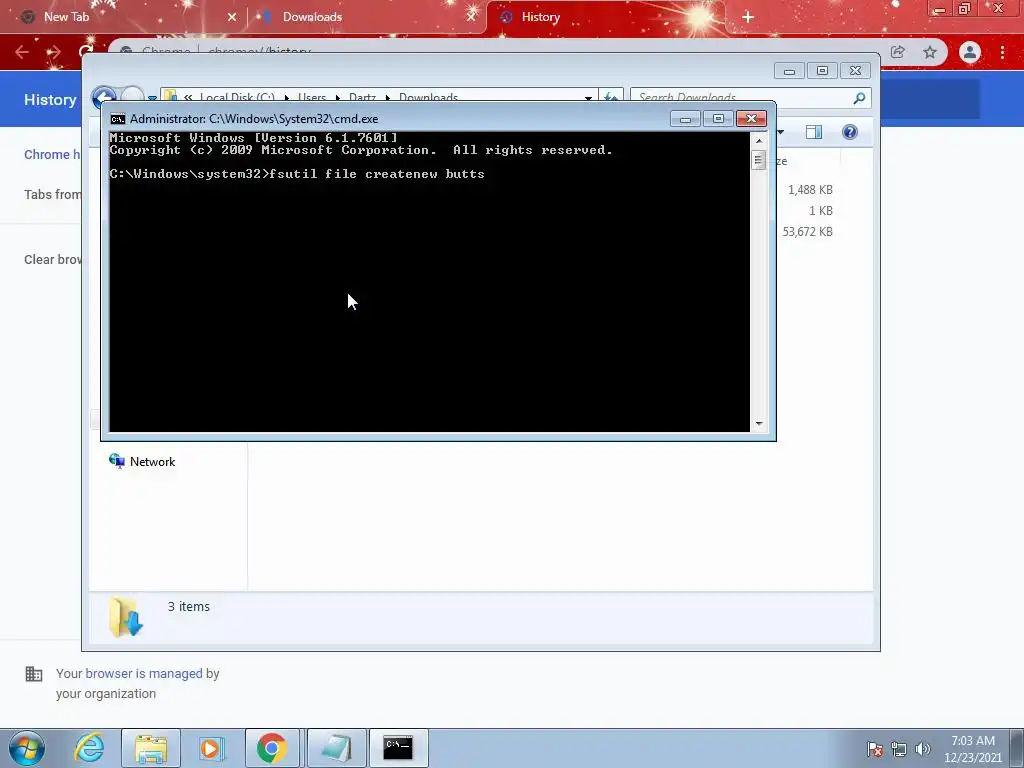1024x768 pixels.
Task: Open the Chrome profile avatar
Action: tap(970, 52)
